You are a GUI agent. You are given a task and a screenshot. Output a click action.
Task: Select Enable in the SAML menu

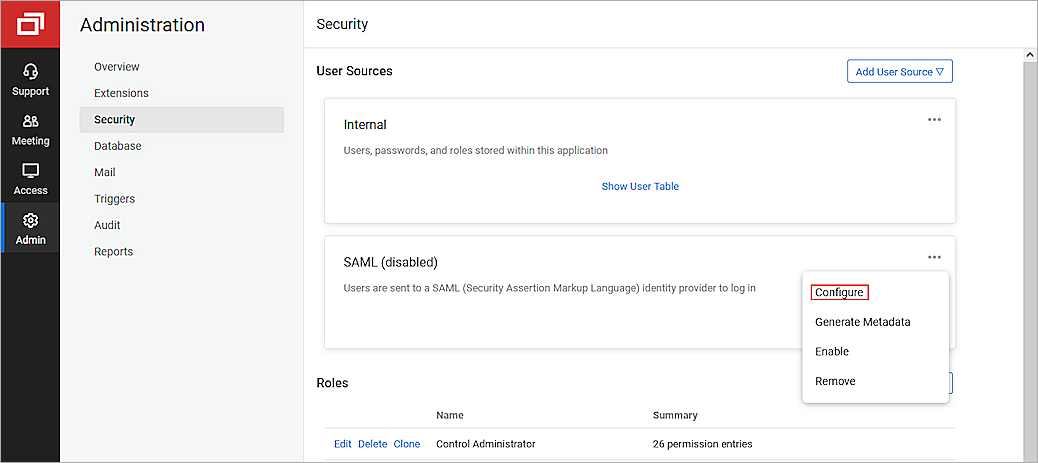point(831,352)
